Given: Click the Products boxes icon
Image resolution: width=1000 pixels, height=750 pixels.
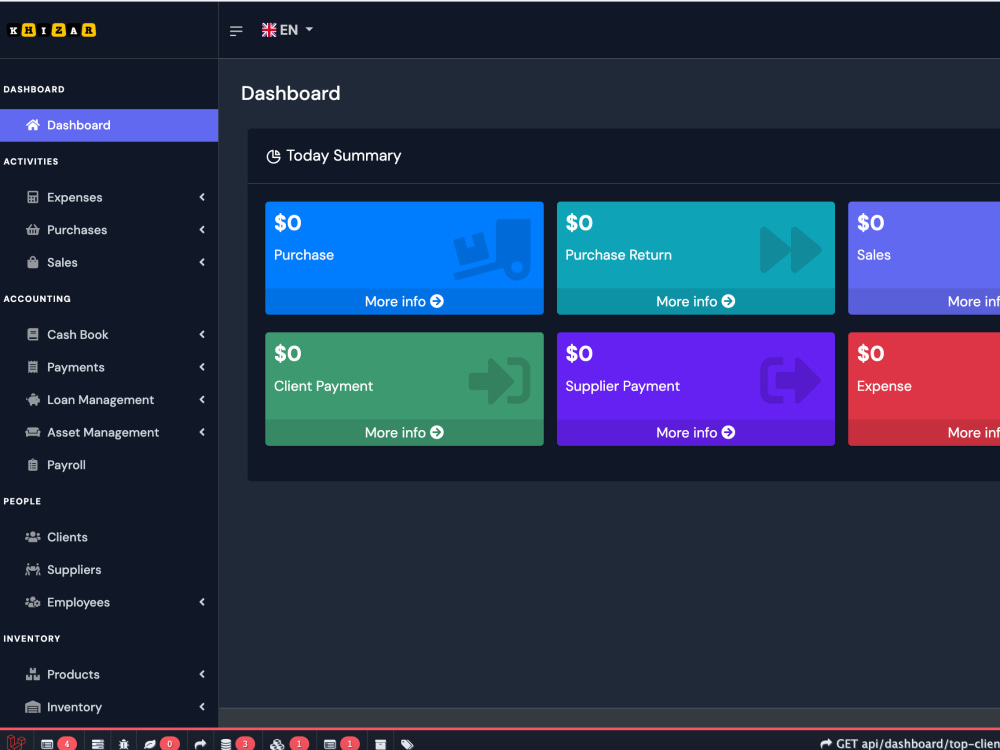Looking at the screenshot, I should (33, 674).
